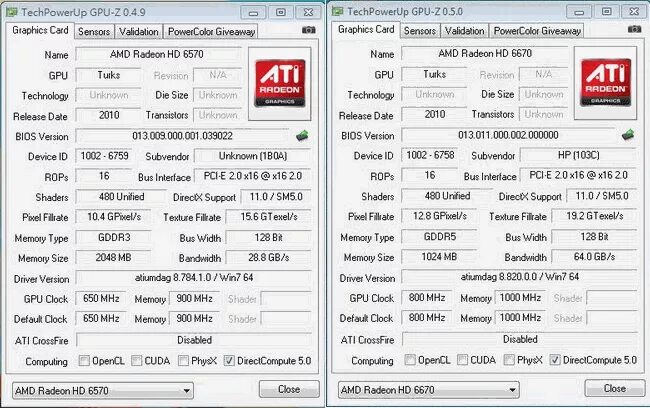Open PowerColor Giveaway tab in GPU-Z 0.5.0
This screenshot has width=650, height=408.
pos(537,31)
